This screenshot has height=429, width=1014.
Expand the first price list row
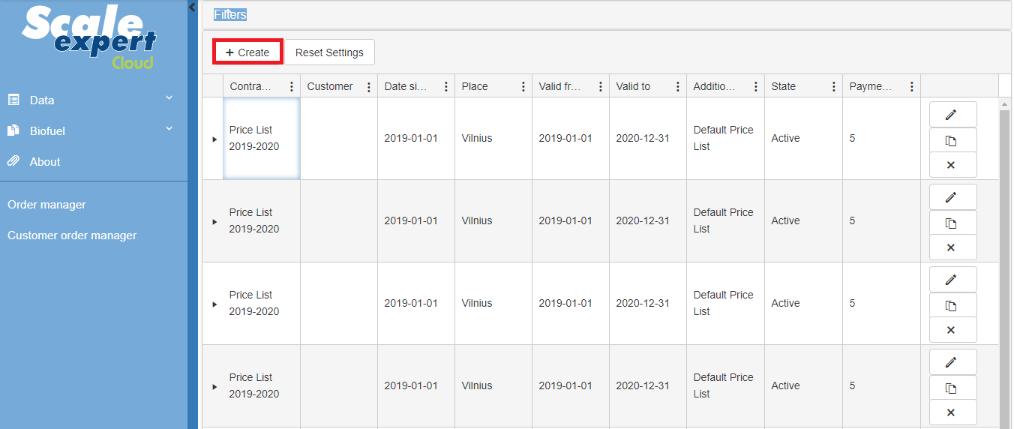214,139
